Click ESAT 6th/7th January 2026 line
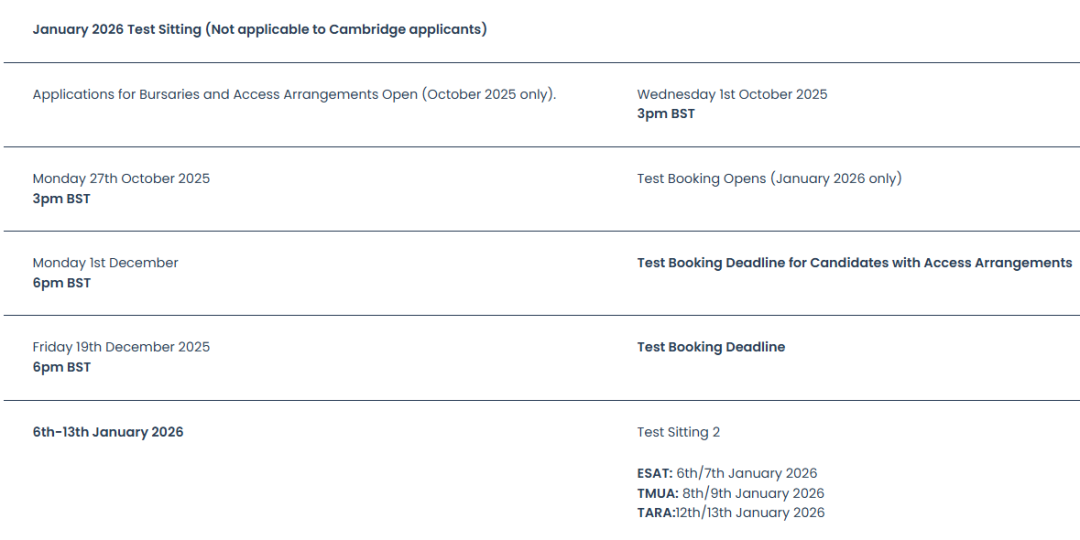 [x=727, y=474]
